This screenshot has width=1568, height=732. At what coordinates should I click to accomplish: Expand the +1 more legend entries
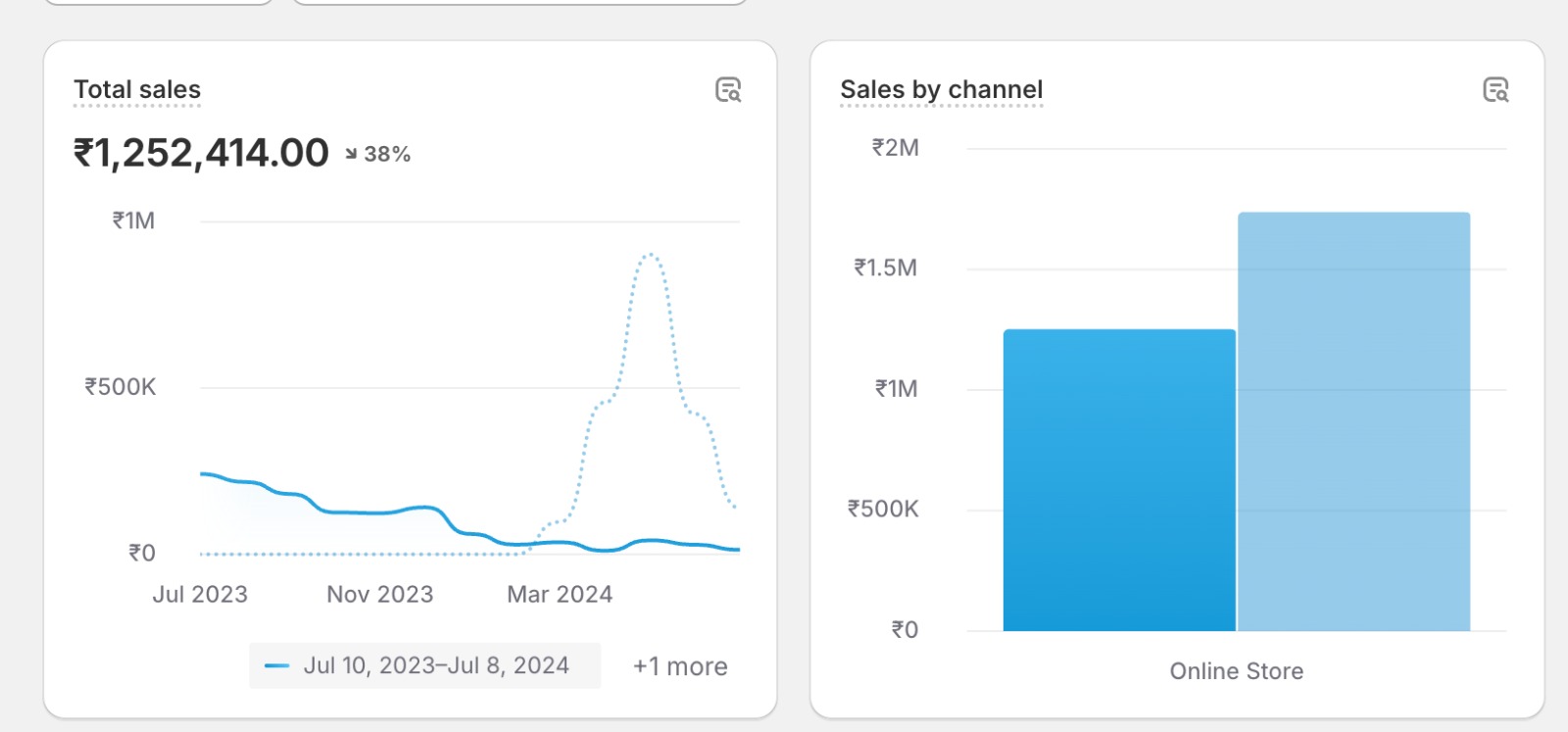coord(680,667)
